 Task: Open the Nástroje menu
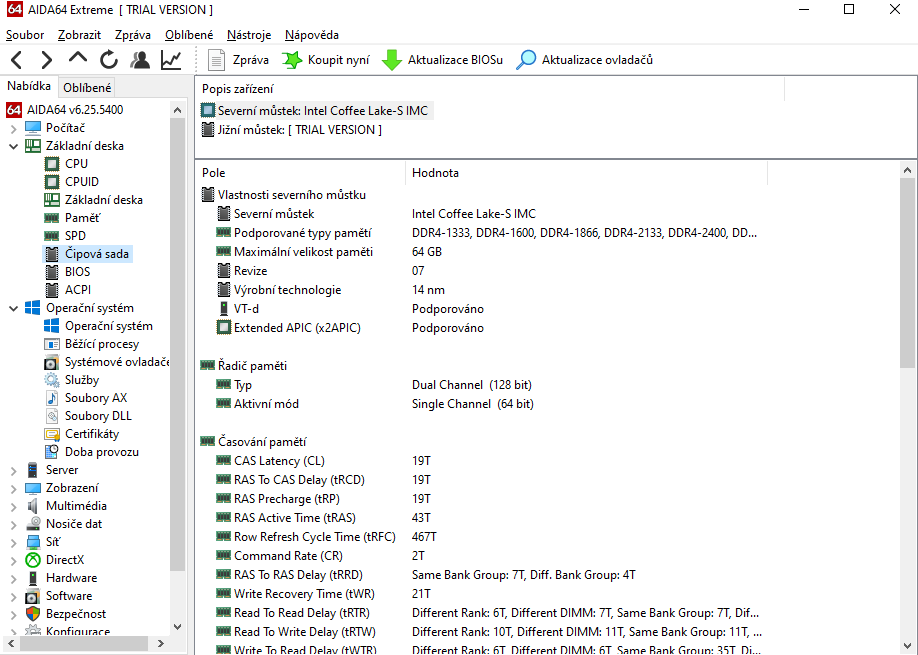(x=249, y=35)
